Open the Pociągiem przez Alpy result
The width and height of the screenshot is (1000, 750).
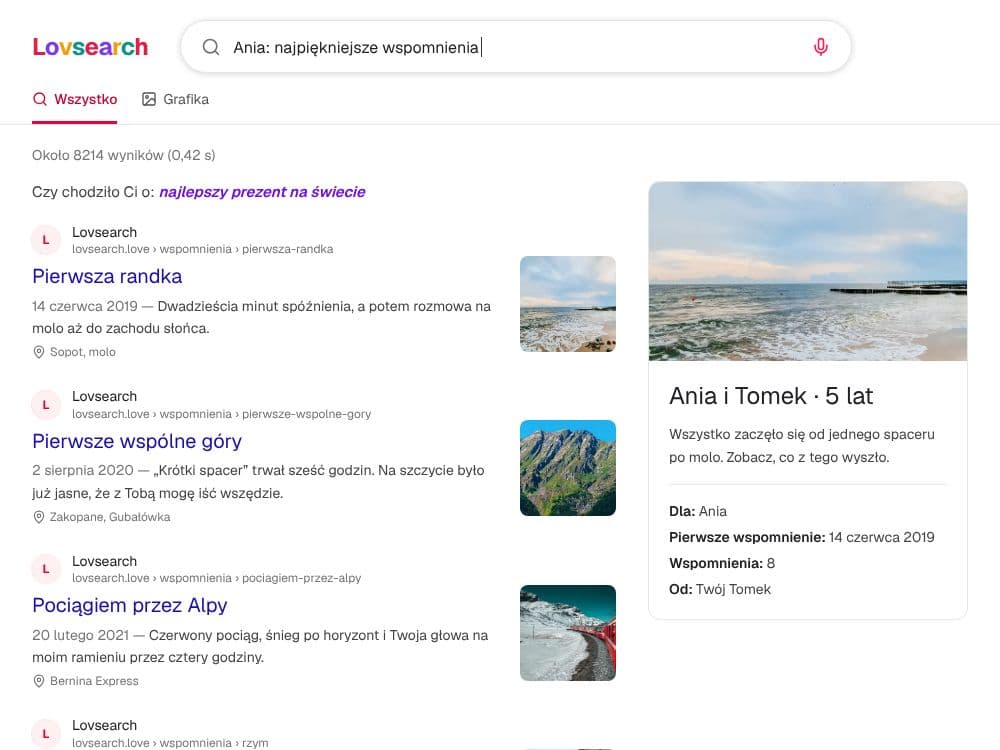(x=129, y=605)
